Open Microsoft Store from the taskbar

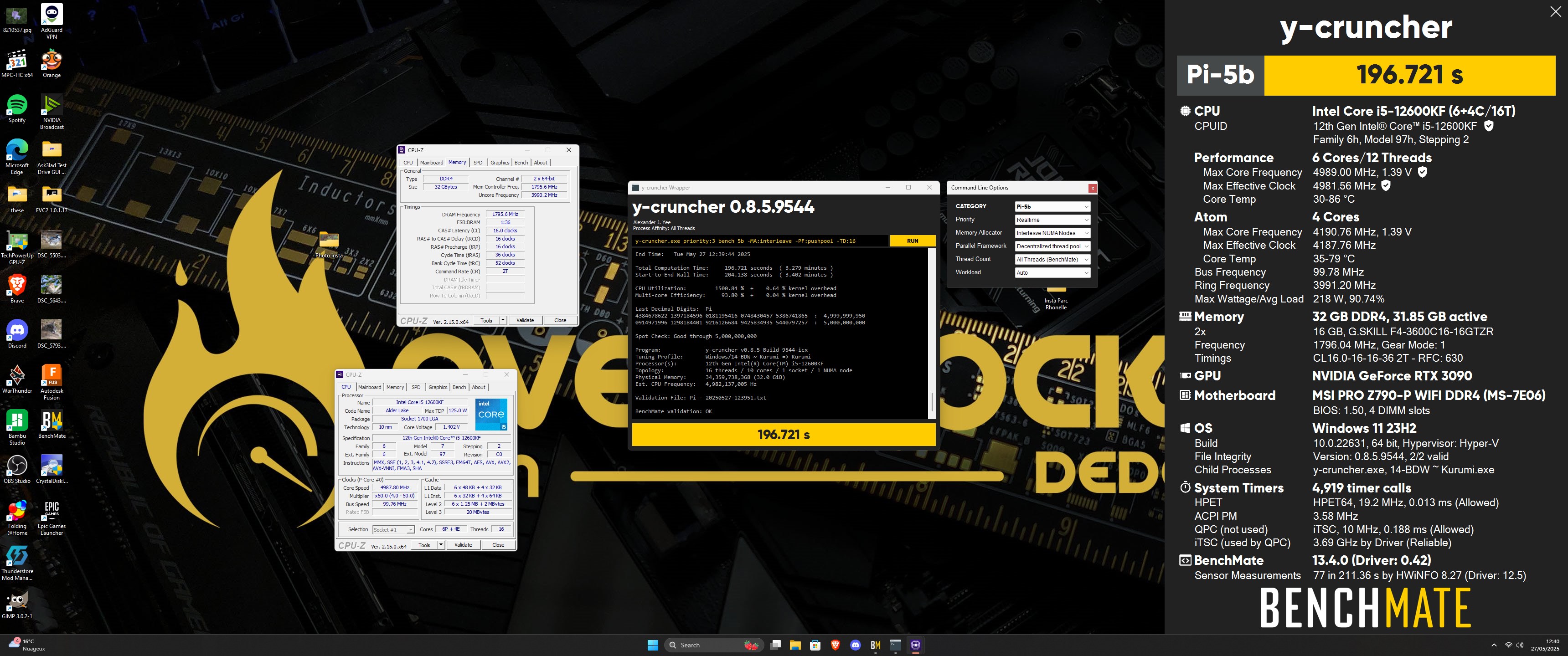(x=815, y=645)
